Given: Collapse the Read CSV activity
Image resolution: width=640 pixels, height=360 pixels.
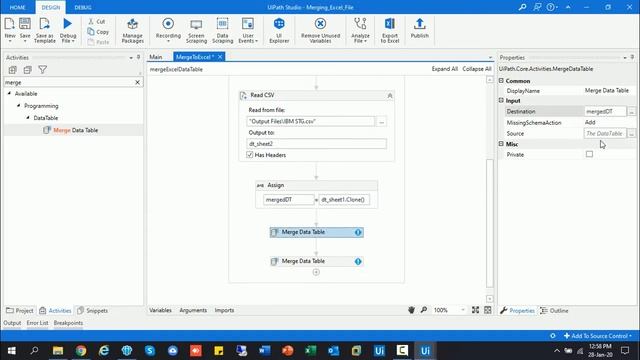Looking at the screenshot, I should 390,96.
